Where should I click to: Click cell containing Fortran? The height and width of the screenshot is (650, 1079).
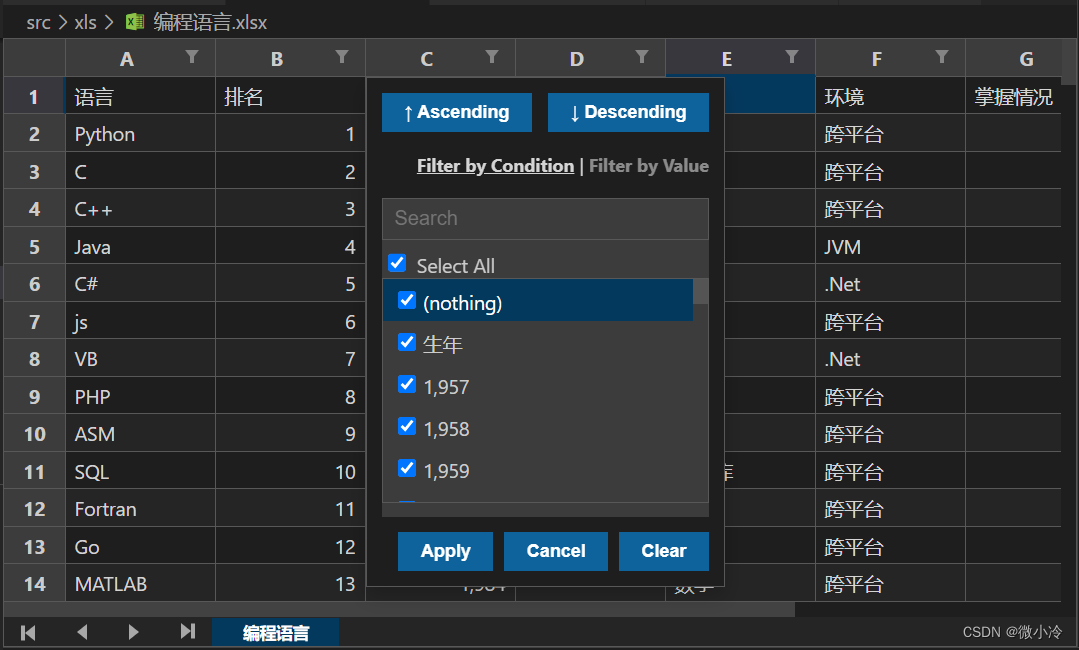coord(140,509)
